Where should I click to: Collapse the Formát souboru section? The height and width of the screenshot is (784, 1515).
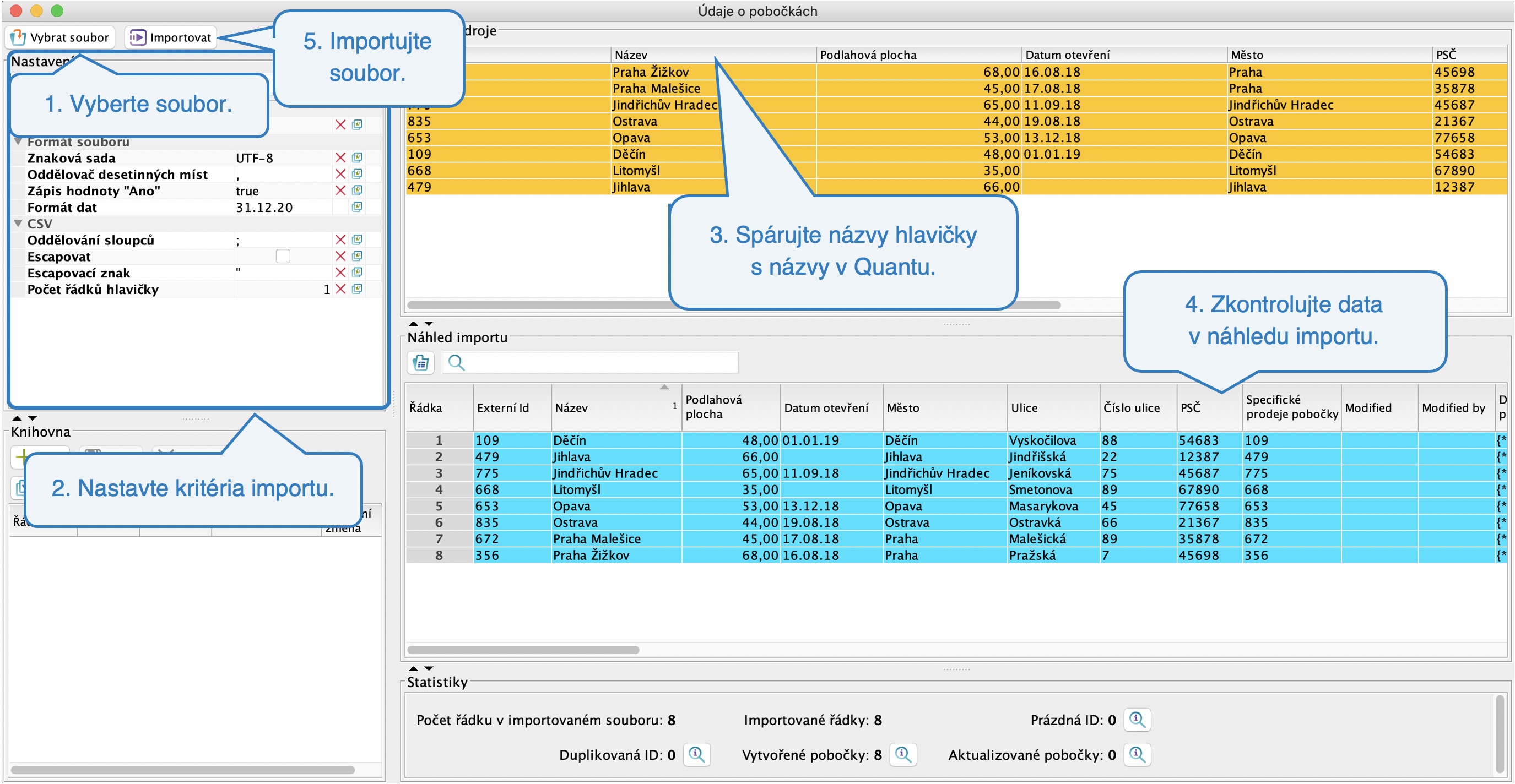[x=18, y=141]
